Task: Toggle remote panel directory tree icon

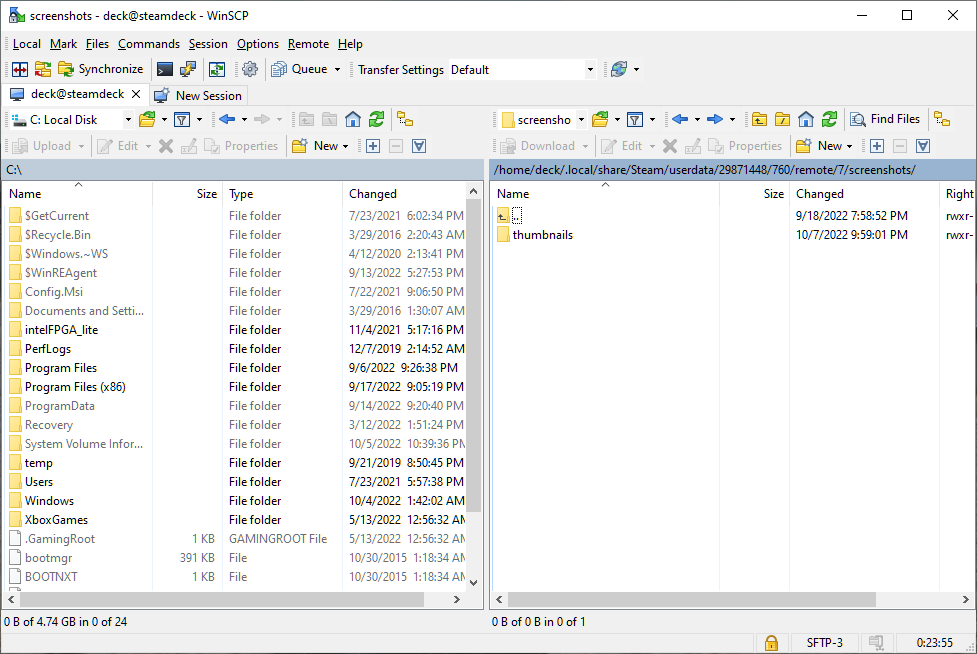Action: click(x=942, y=120)
